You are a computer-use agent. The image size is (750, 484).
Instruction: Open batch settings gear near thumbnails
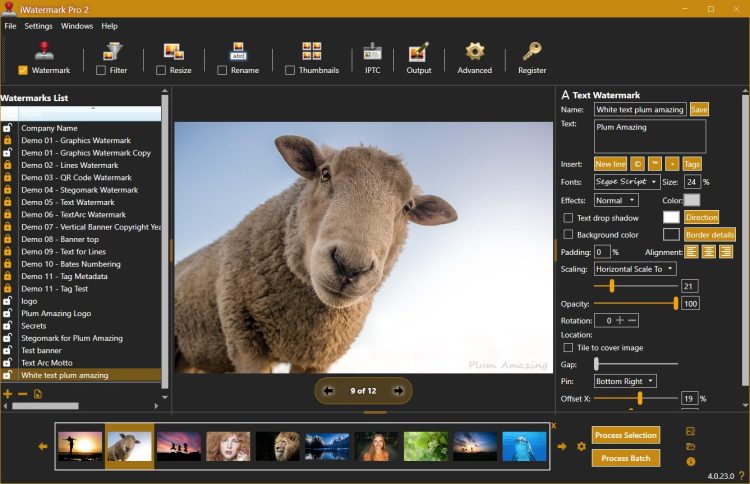581,446
